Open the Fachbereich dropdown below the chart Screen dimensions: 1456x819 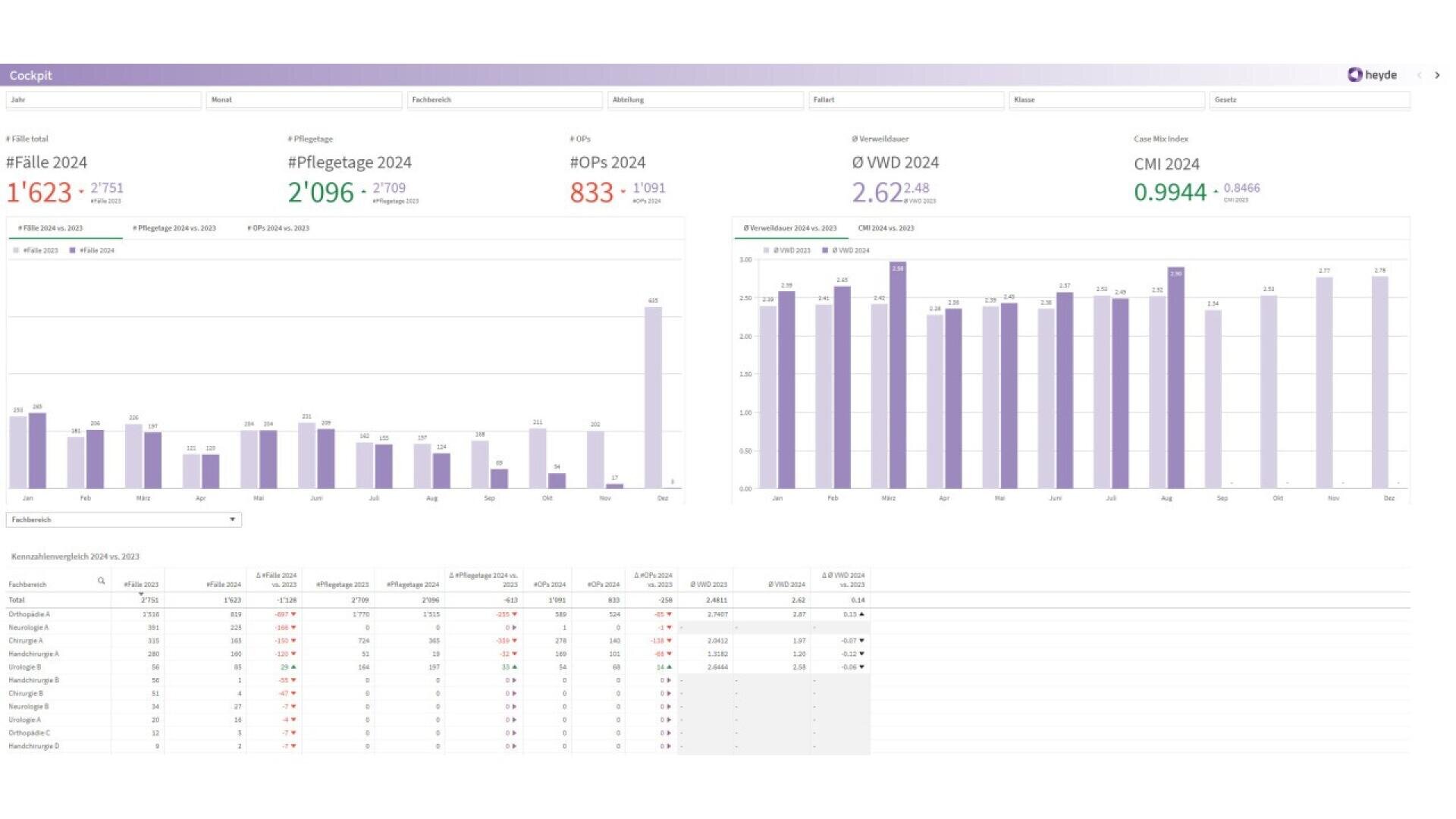(x=124, y=519)
